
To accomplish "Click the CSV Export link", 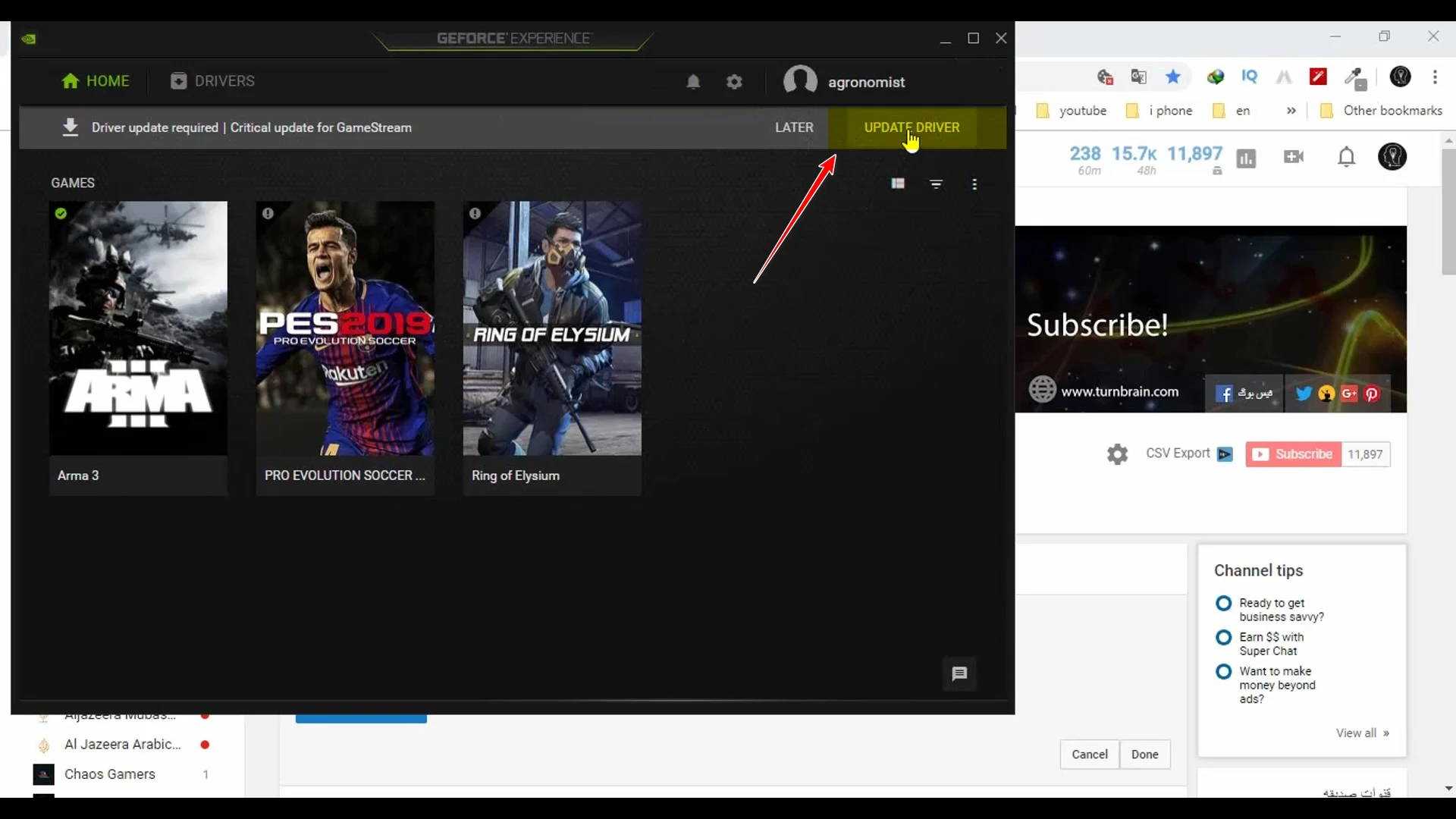I will [1178, 453].
